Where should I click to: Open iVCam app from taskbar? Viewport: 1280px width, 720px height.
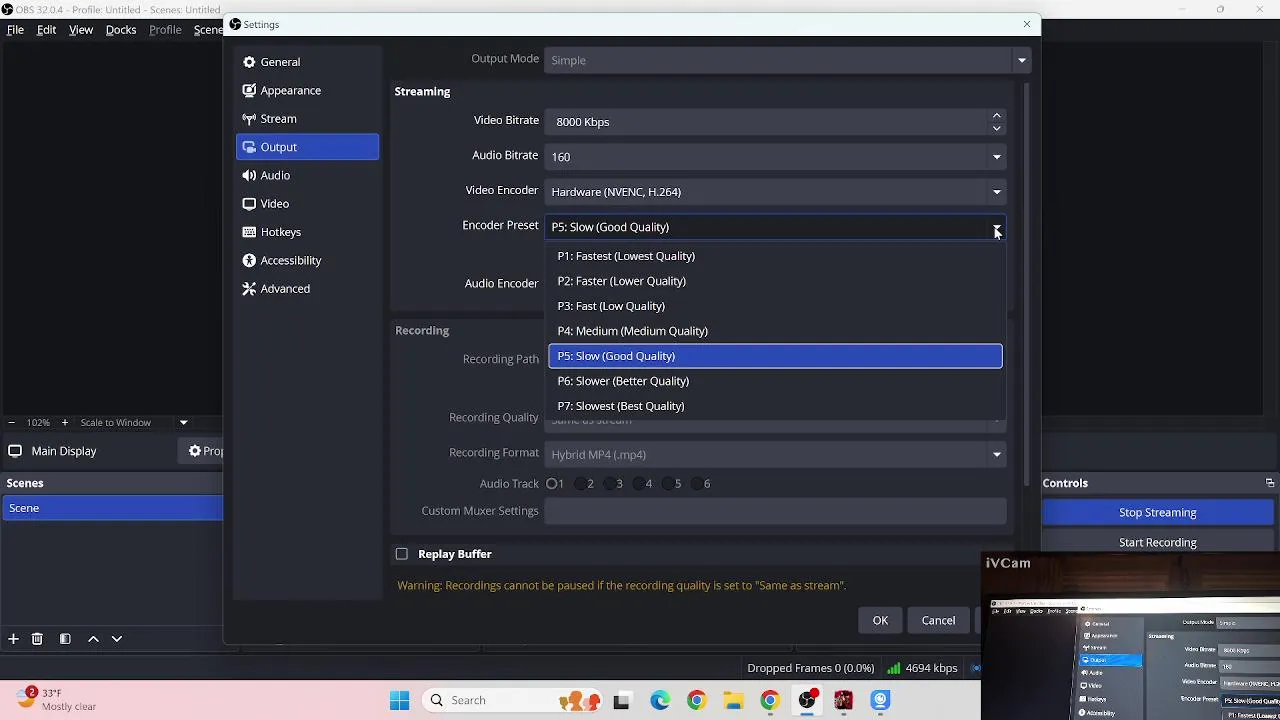point(880,700)
